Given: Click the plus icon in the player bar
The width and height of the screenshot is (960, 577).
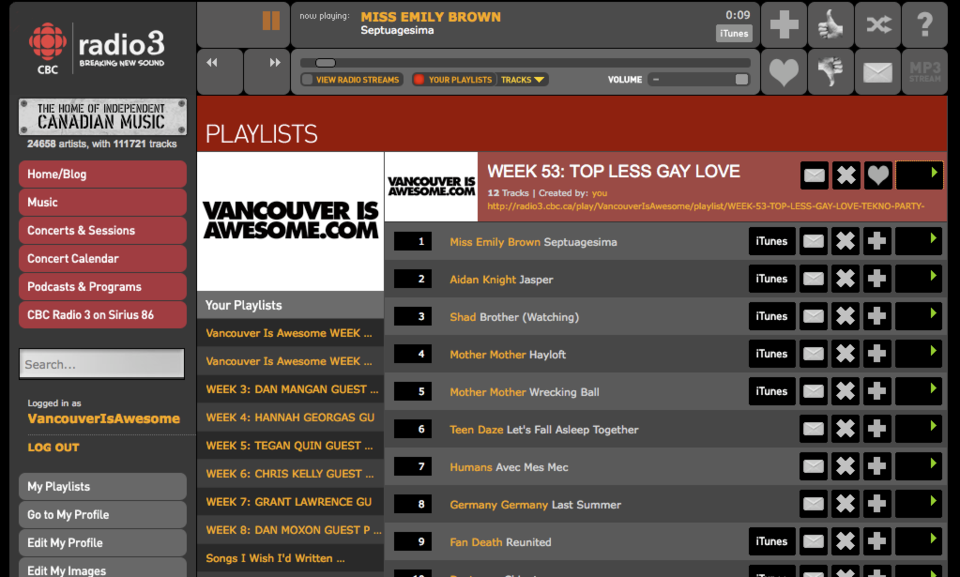Looking at the screenshot, I should pos(784,25).
